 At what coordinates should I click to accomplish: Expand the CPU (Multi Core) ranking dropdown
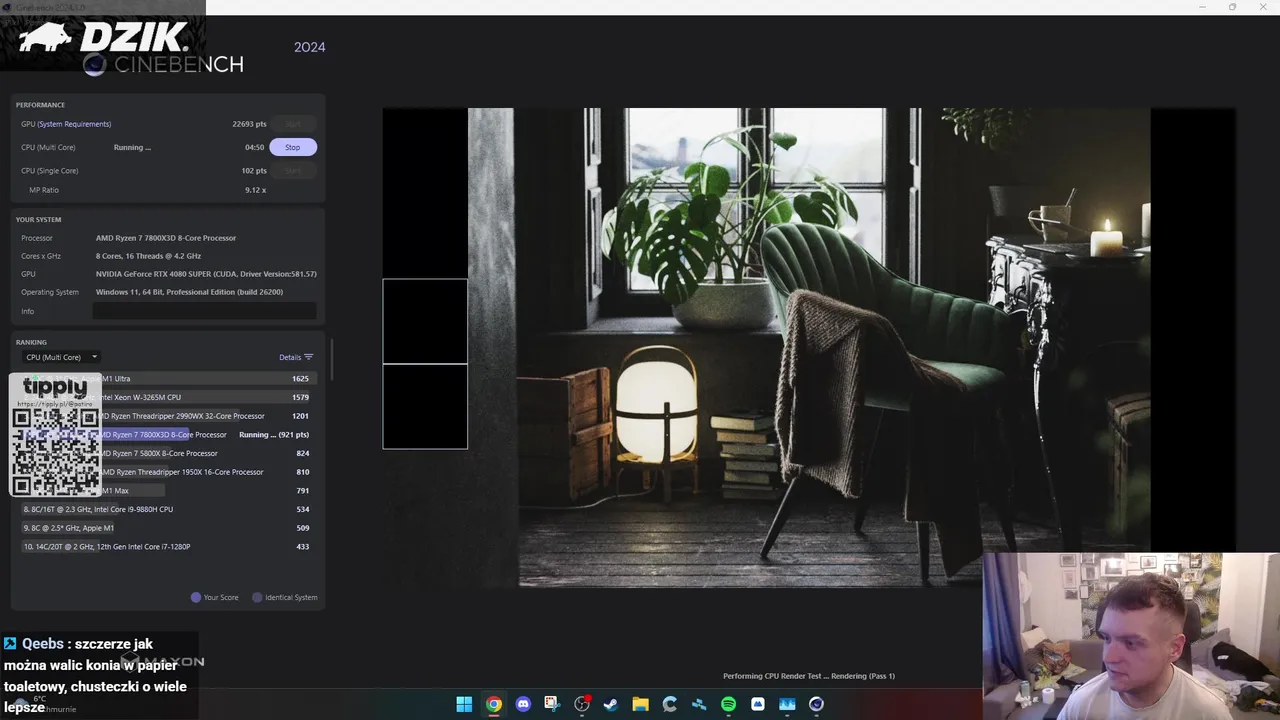click(62, 357)
